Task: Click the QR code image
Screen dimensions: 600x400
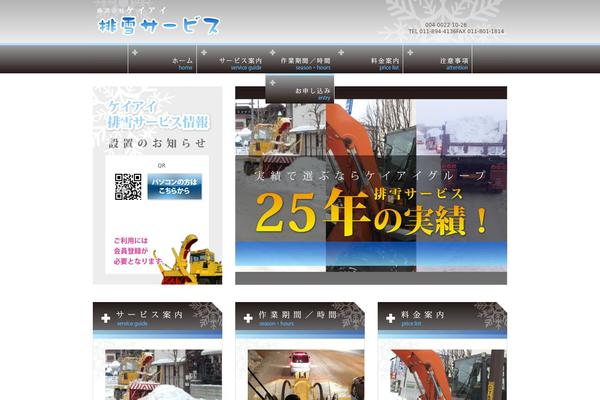Action: point(128,187)
